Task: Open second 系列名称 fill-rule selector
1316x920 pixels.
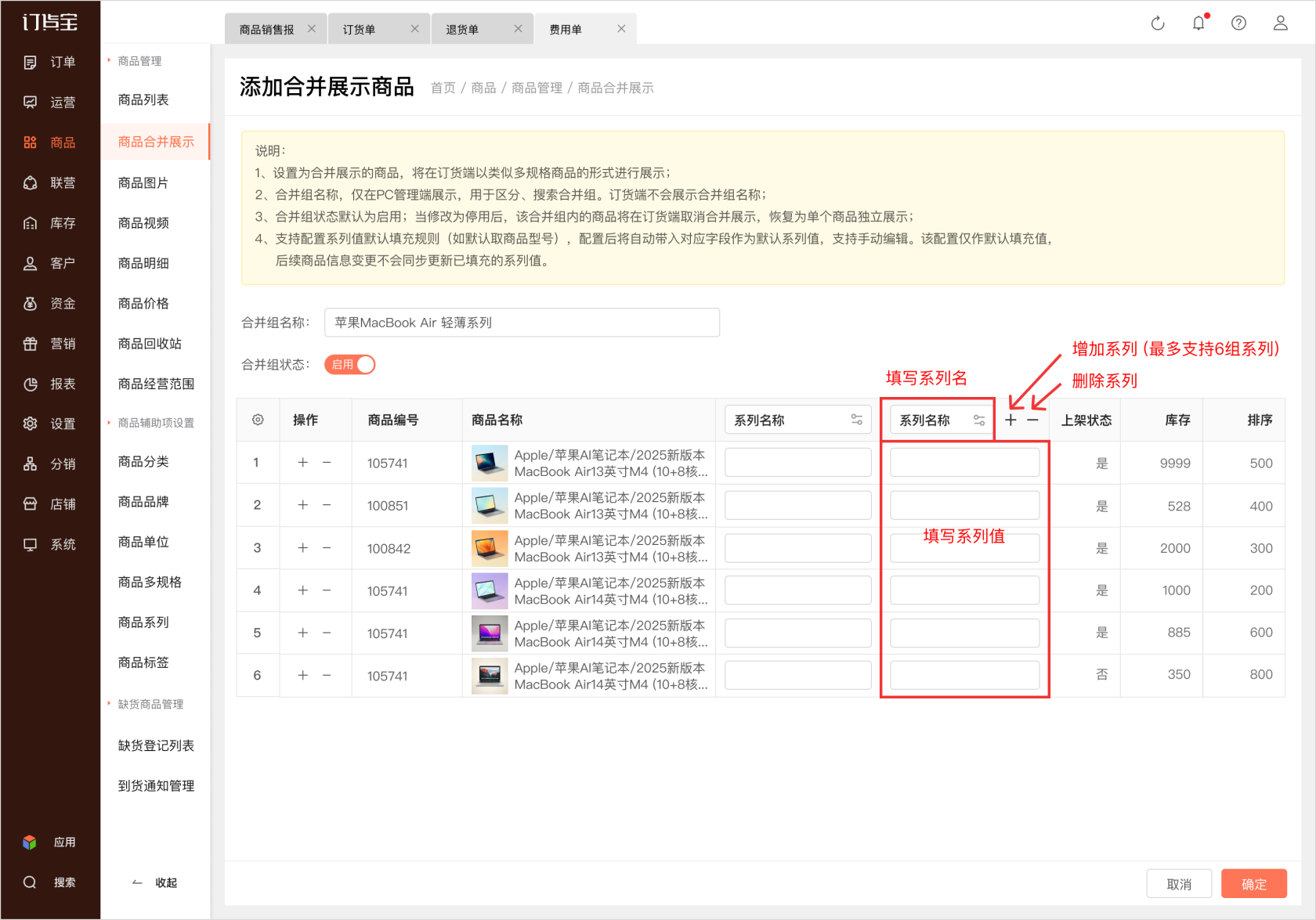Action: click(979, 420)
